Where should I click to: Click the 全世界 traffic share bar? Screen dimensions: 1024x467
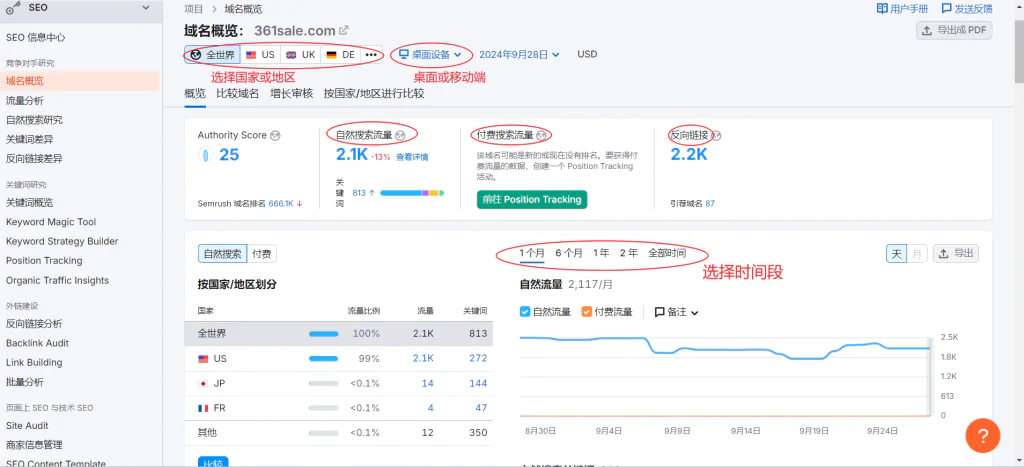[323, 334]
